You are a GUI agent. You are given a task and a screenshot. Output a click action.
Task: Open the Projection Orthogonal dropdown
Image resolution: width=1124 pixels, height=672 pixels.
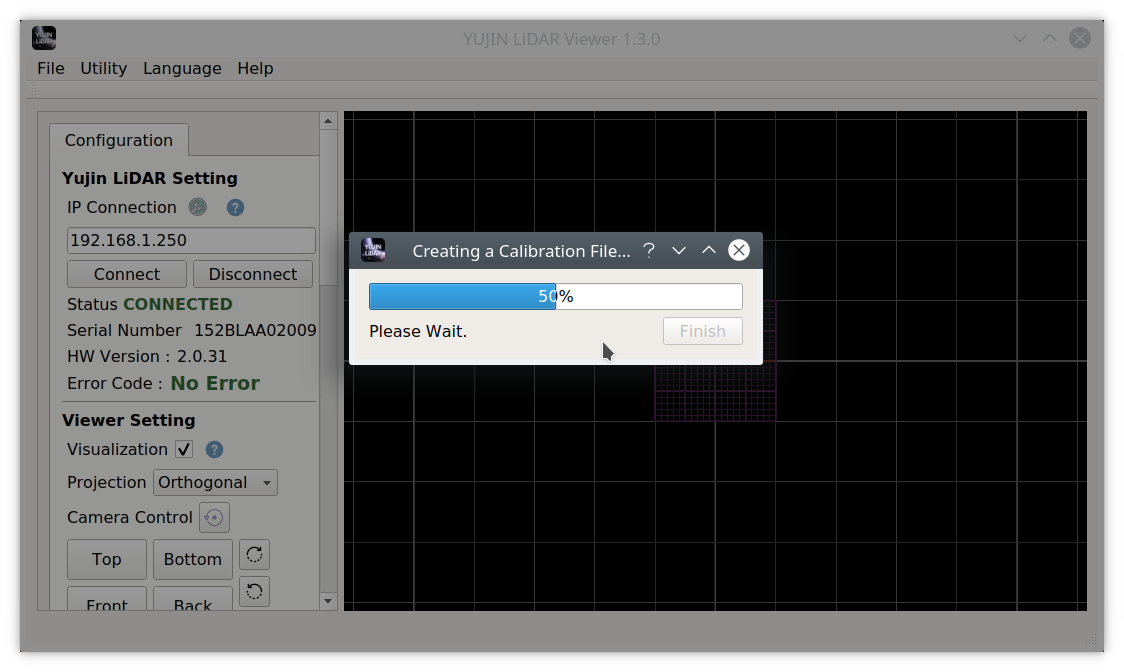[215, 483]
